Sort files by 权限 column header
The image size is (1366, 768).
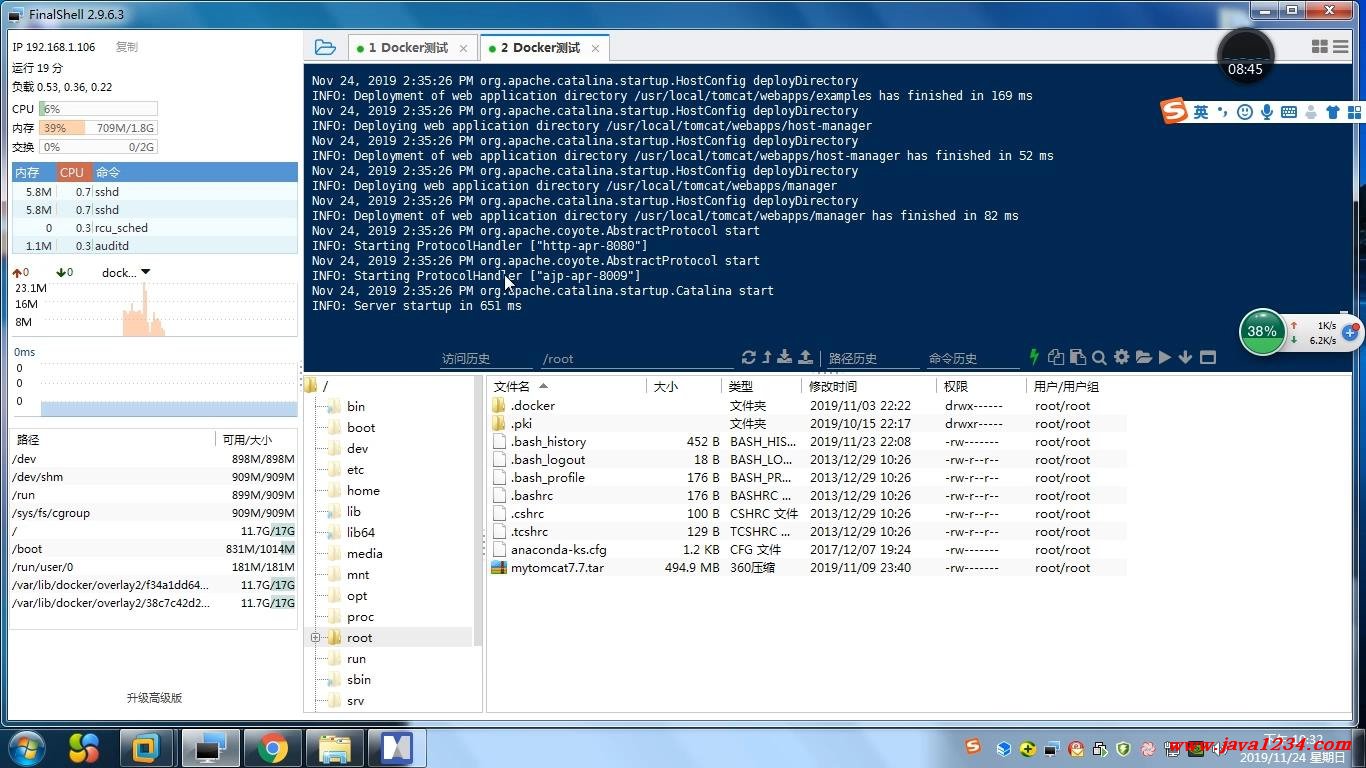[981, 386]
